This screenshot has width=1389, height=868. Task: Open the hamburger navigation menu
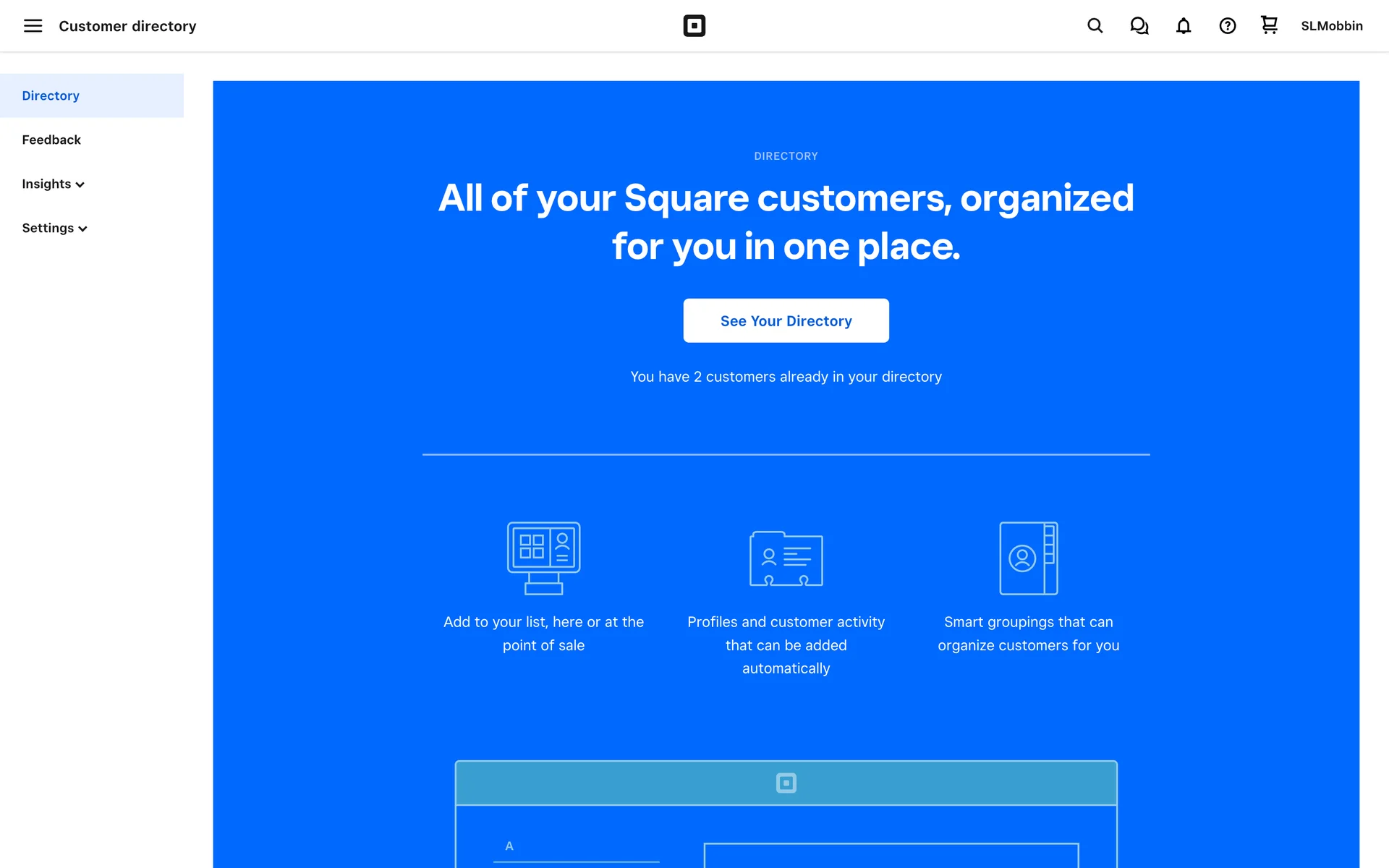(33, 26)
